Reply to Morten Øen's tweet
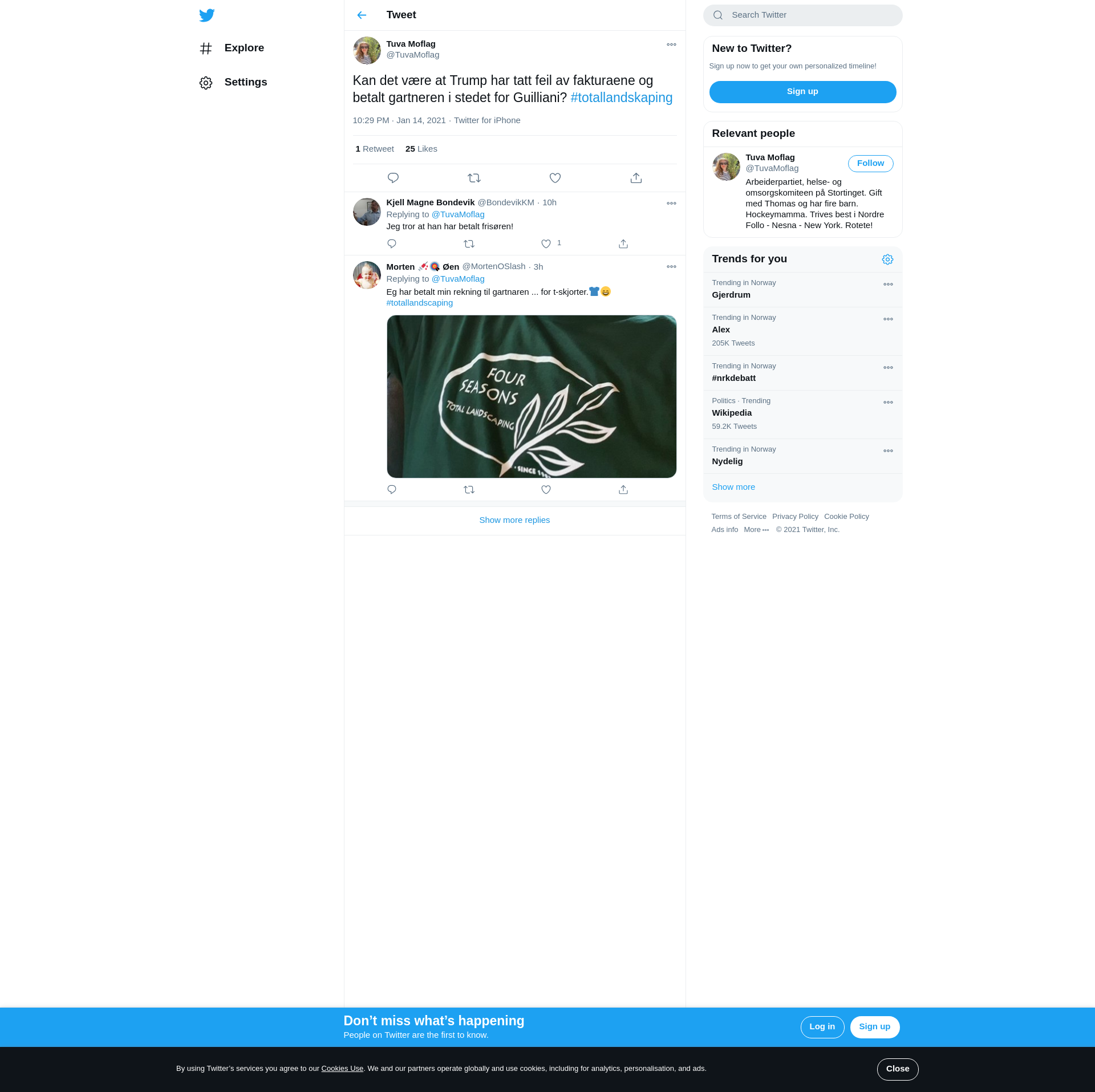Screen dimensions: 1095x1092 click(392, 489)
